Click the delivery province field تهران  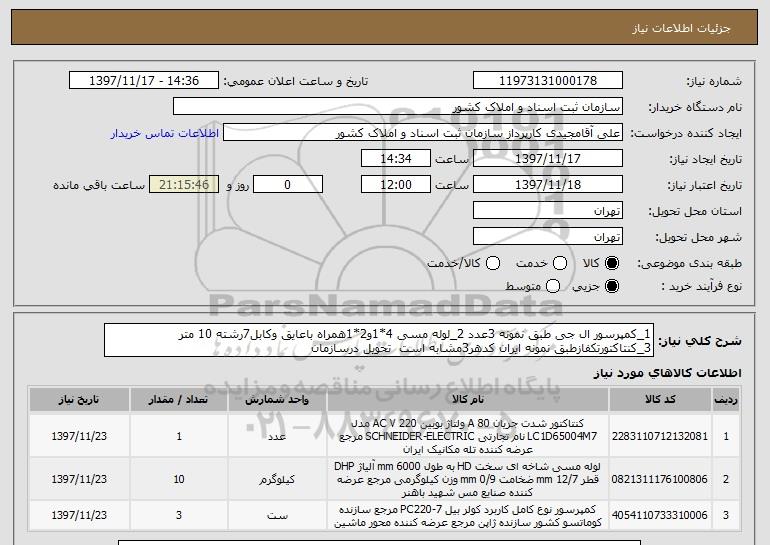pyautogui.click(x=548, y=211)
